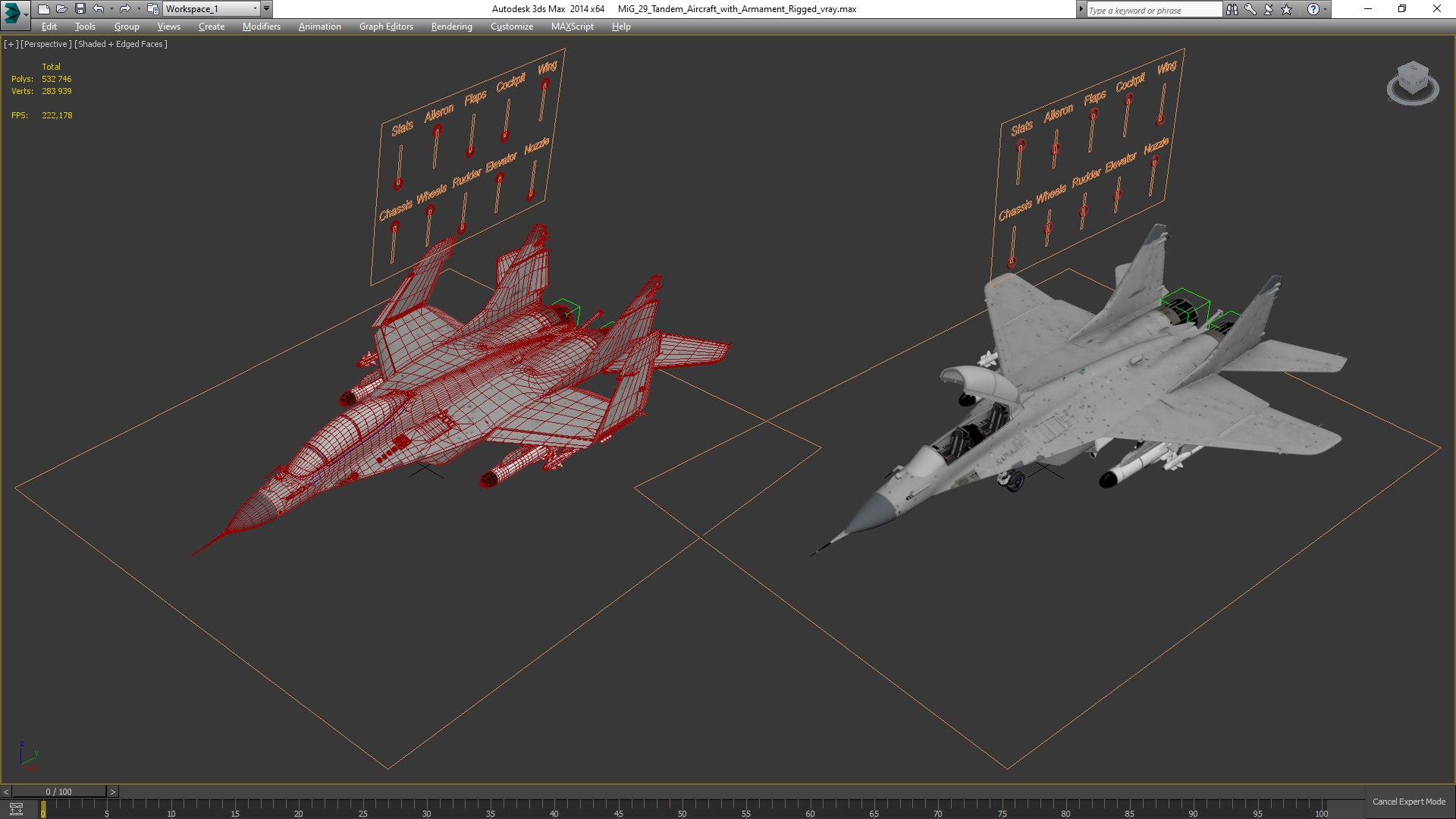The width and height of the screenshot is (1456, 819).
Task: Redo action with the Redo arrow
Action: point(125,9)
